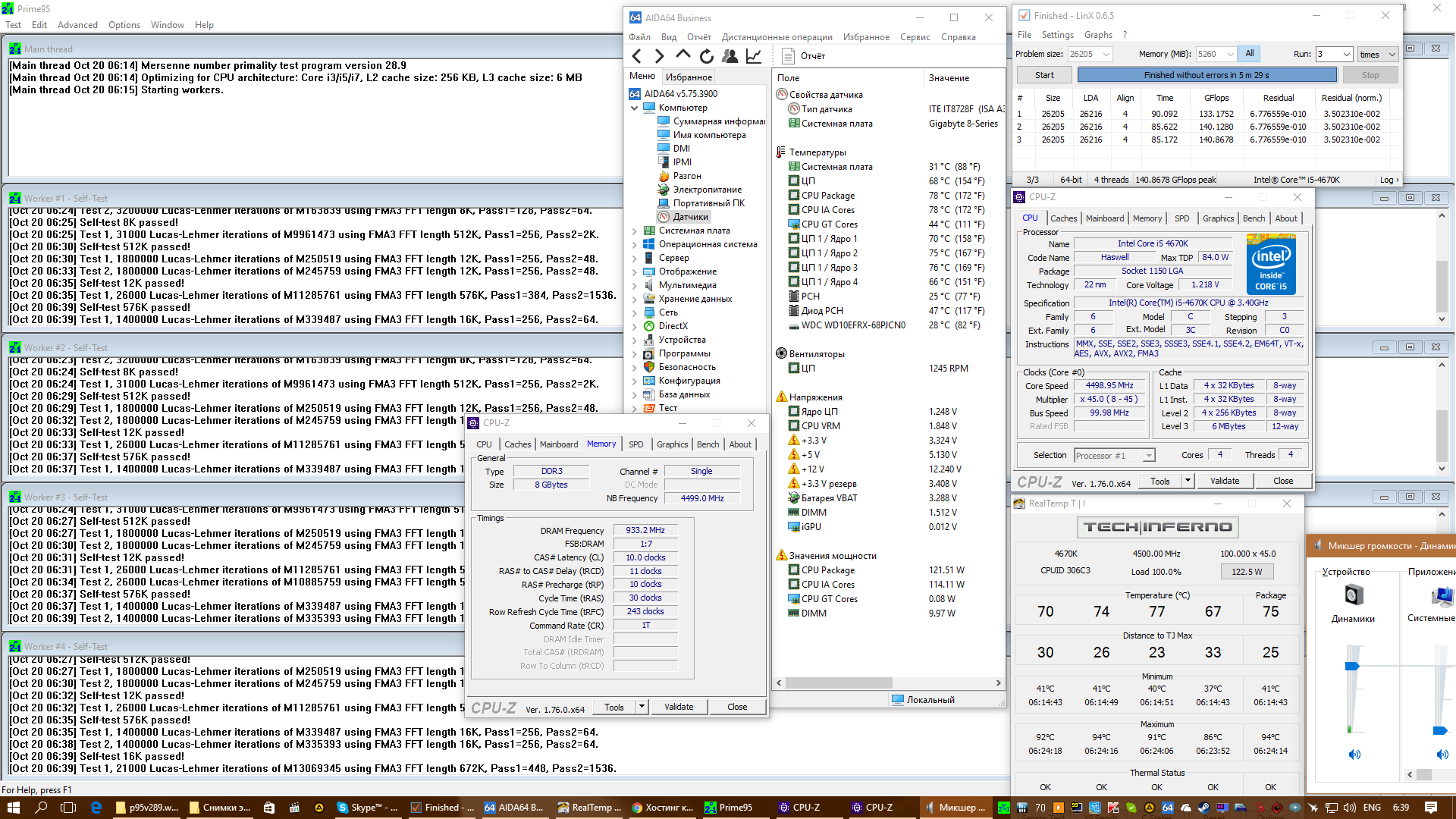Viewport: 1456px width, 819px height.
Task: Open AIDA64 remote users toolbar icon
Action: (x=730, y=56)
